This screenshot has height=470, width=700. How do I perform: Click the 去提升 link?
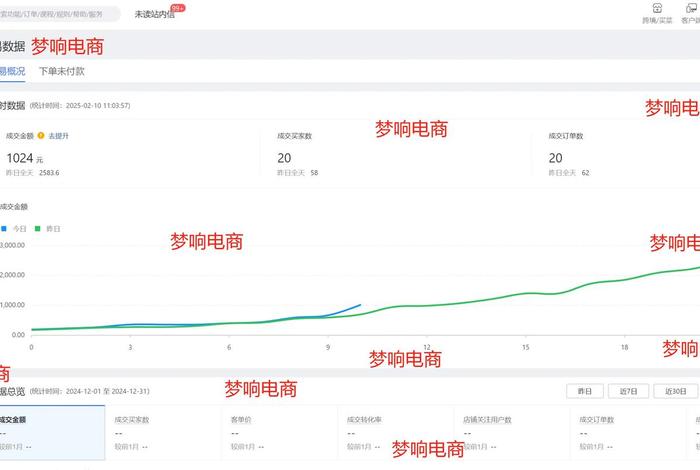[x=58, y=136]
